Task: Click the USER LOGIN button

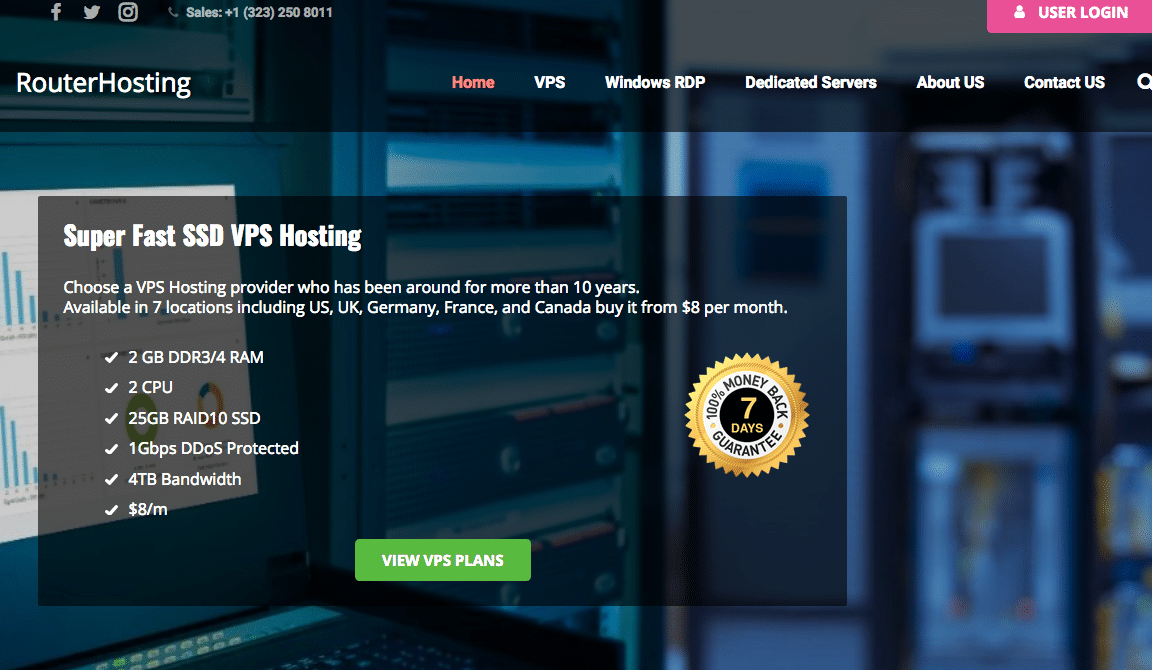Action: [1069, 14]
